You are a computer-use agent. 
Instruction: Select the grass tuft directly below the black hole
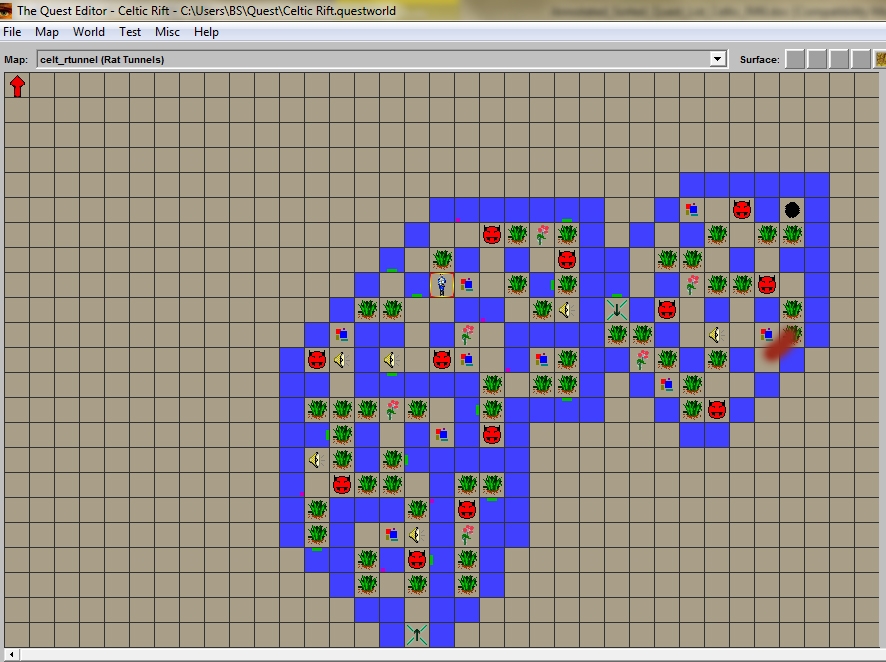792,234
